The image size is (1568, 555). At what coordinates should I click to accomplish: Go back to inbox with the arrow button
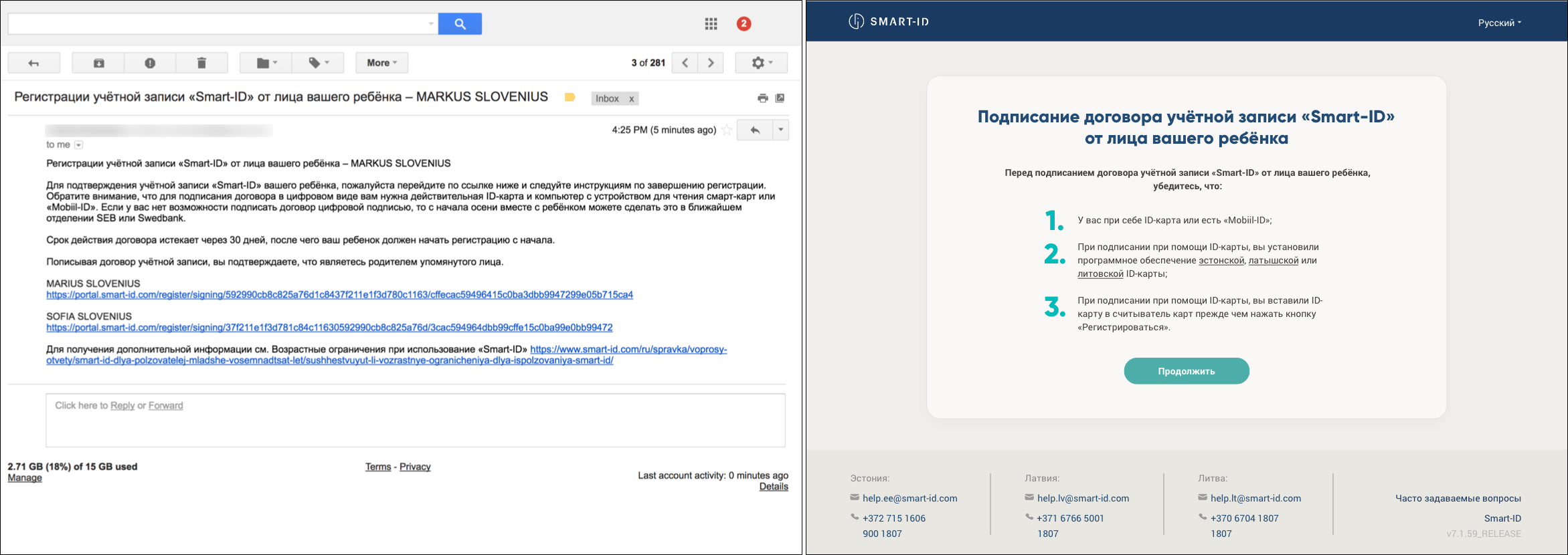(x=34, y=63)
